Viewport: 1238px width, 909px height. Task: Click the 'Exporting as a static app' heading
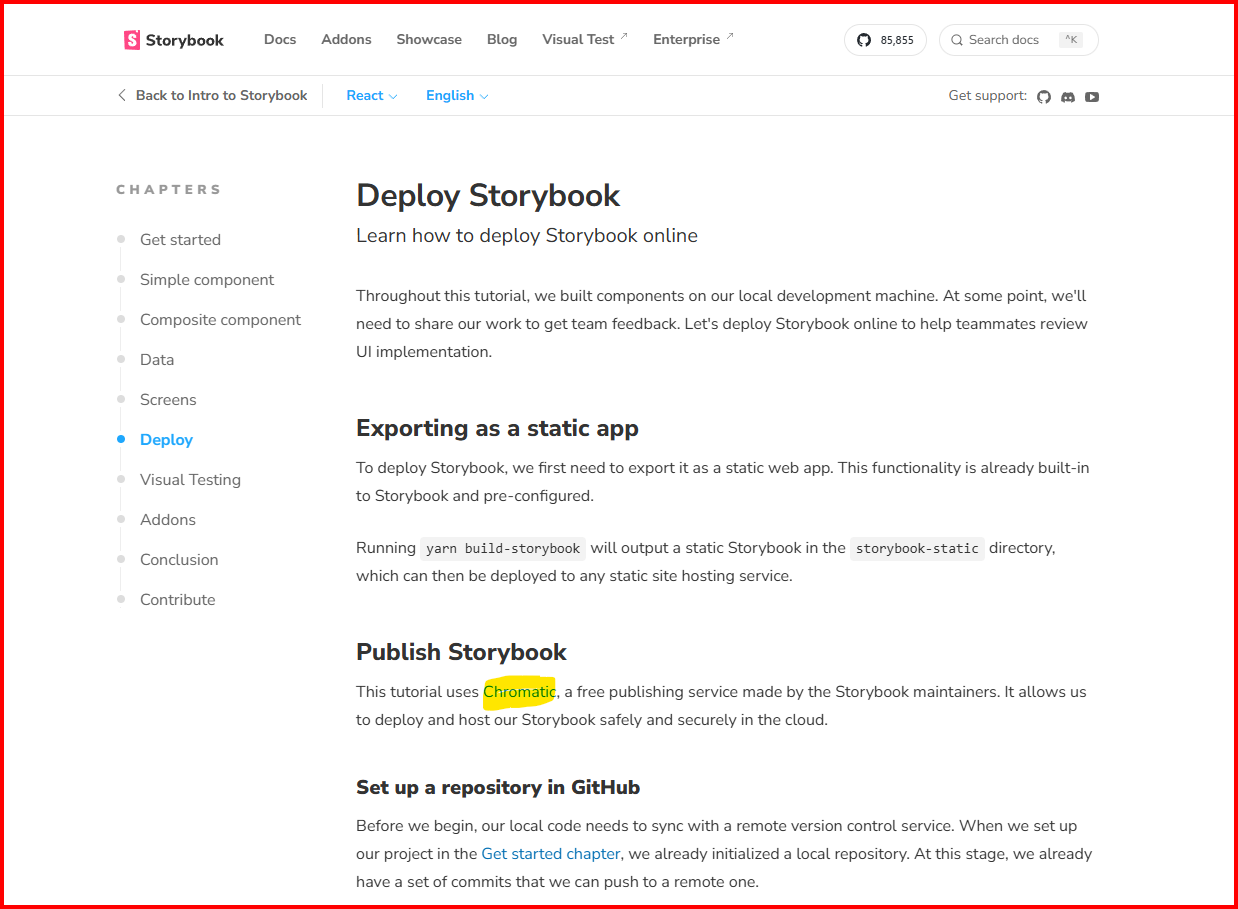pyautogui.click(x=497, y=428)
